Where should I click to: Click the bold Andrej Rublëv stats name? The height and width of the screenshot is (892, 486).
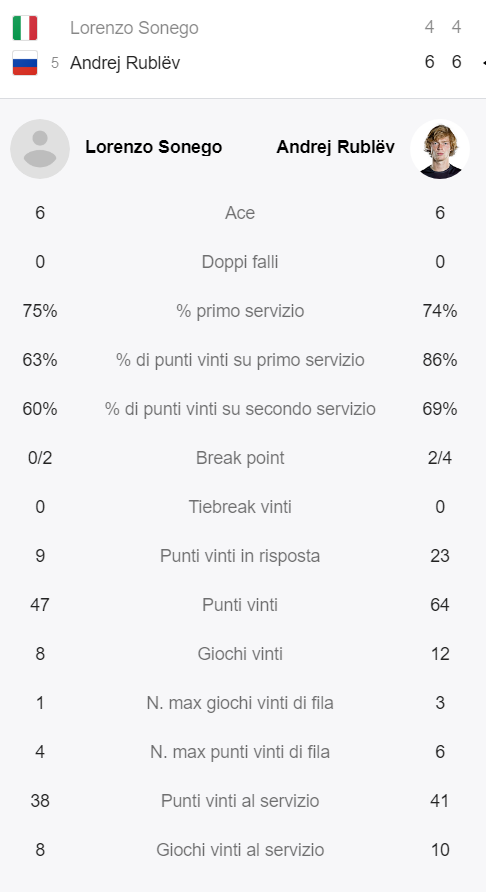coord(336,147)
